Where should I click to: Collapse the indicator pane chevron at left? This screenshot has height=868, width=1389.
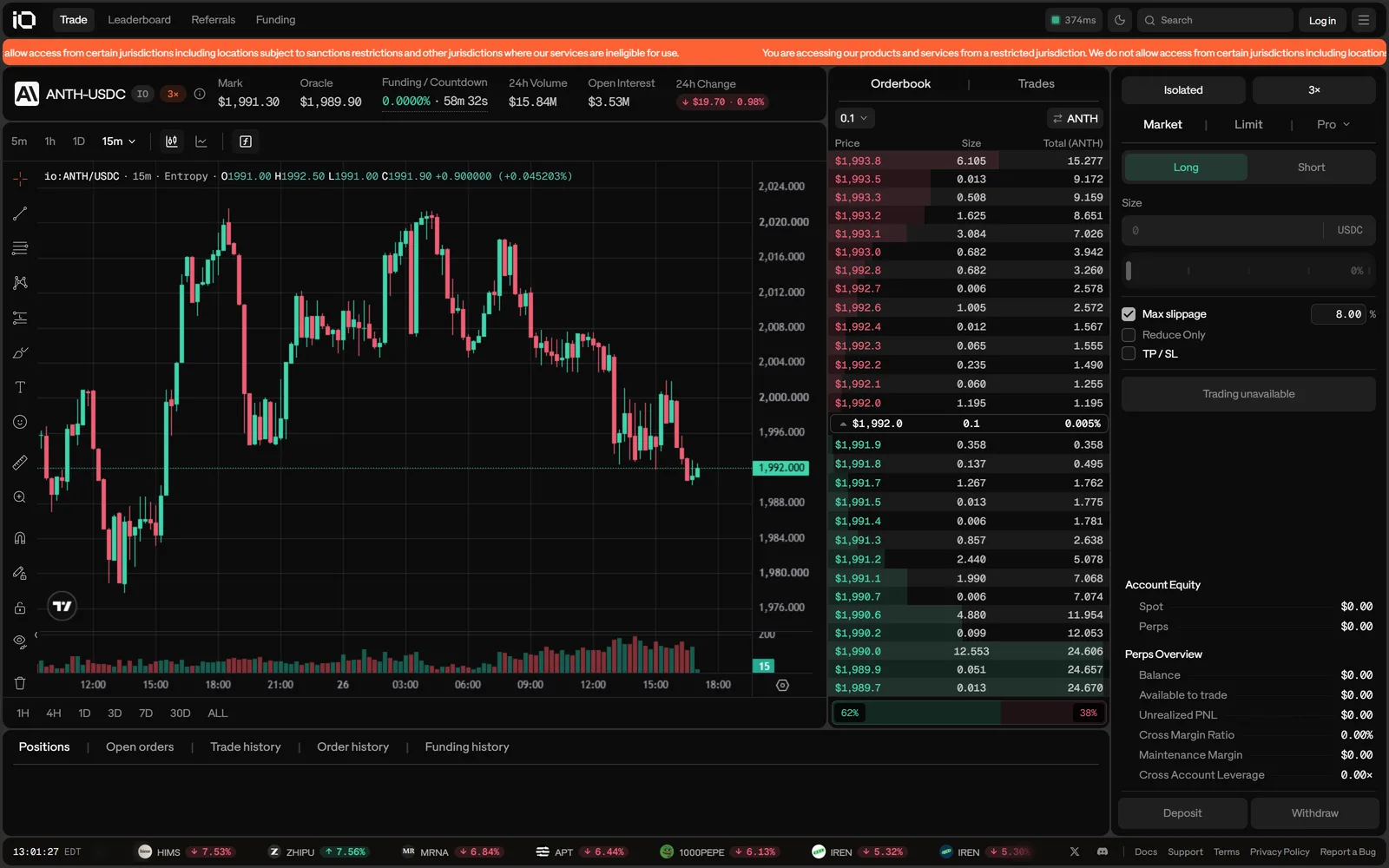pos(36,635)
